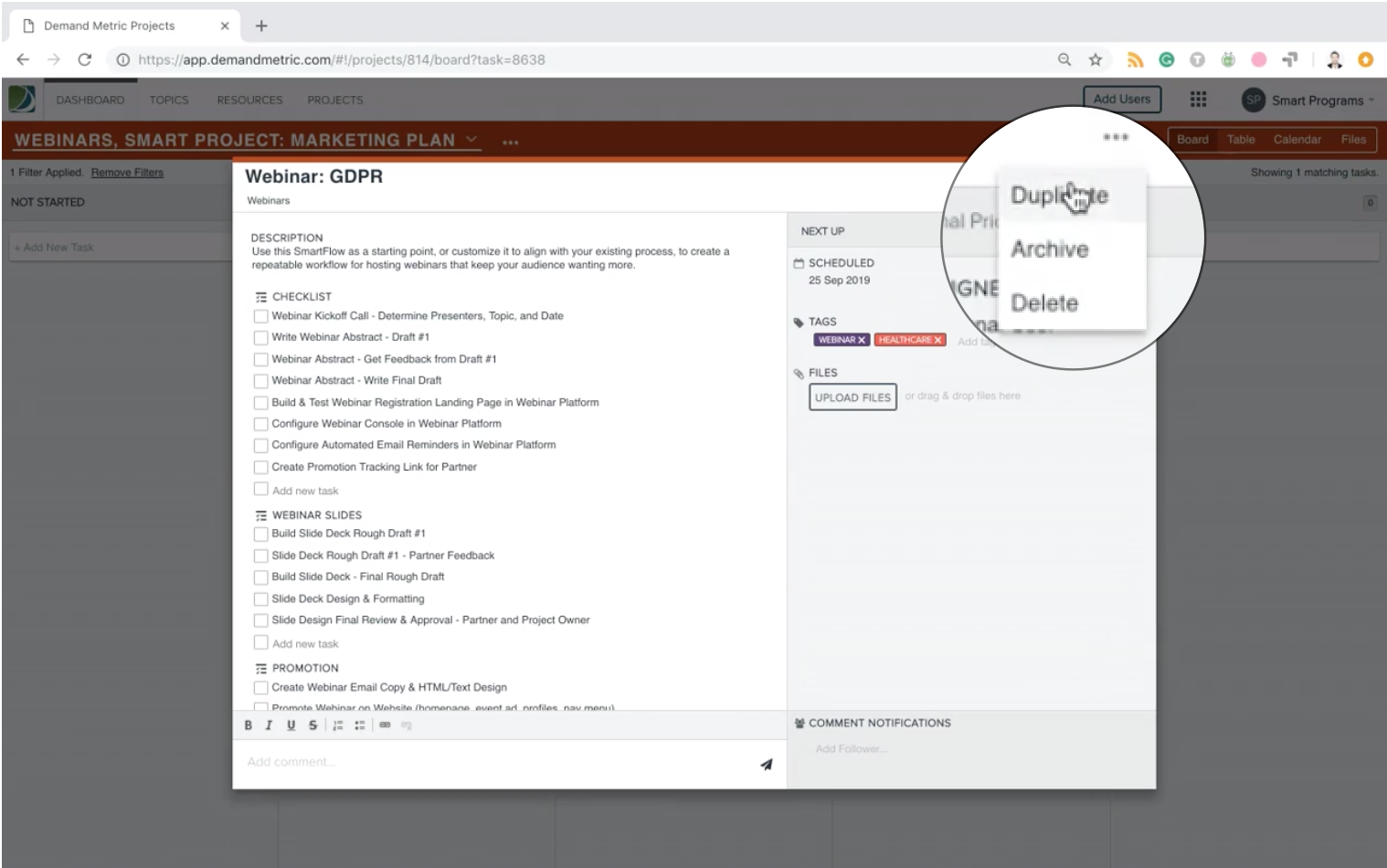
Task: Go back using the browser back arrow
Action: click(x=23, y=59)
